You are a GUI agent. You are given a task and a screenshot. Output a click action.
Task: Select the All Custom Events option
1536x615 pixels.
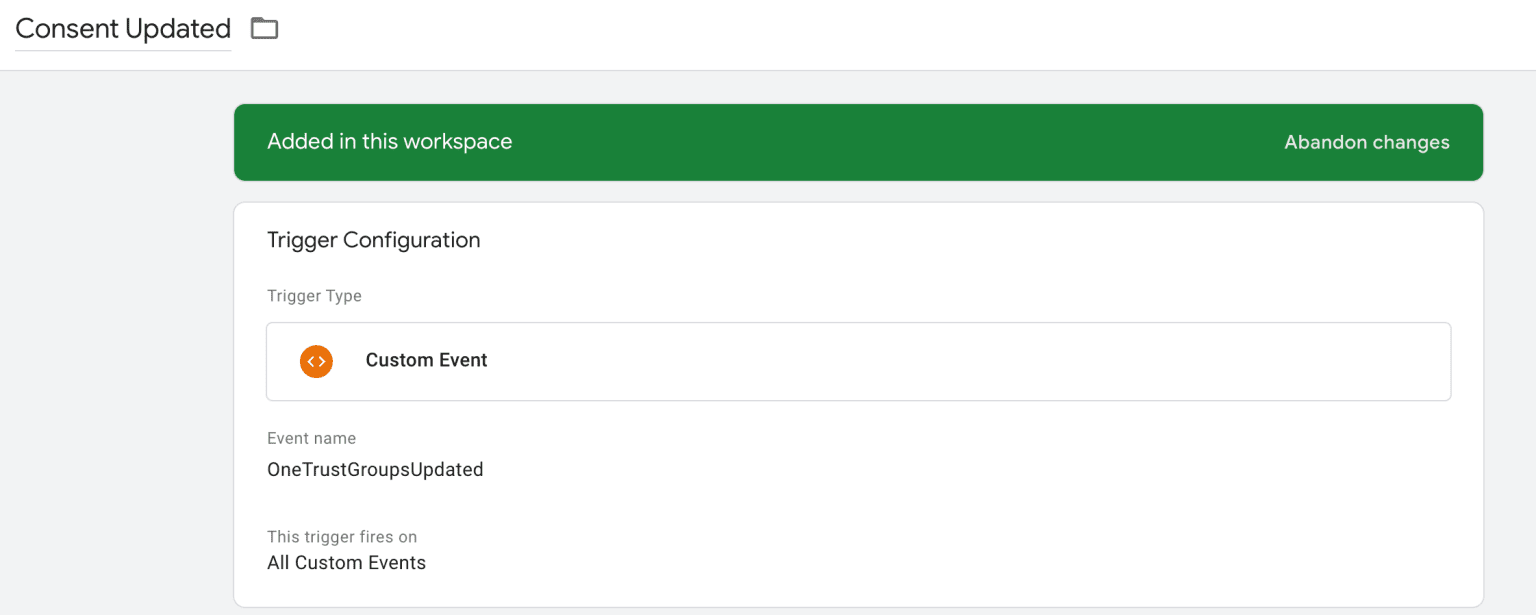point(346,562)
